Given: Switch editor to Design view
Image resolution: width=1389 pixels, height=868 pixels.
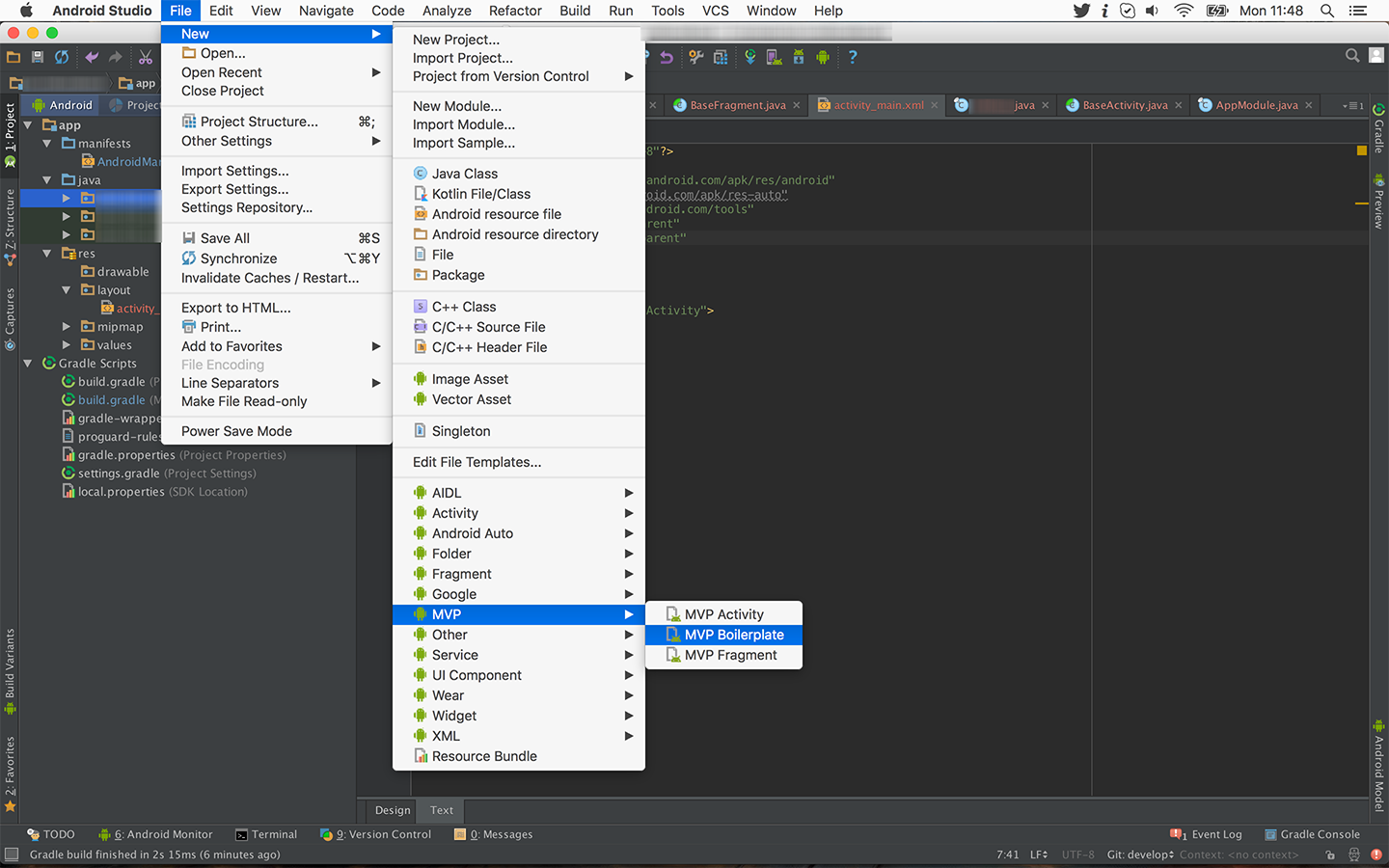Looking at the screenshot, I should 393,810.
